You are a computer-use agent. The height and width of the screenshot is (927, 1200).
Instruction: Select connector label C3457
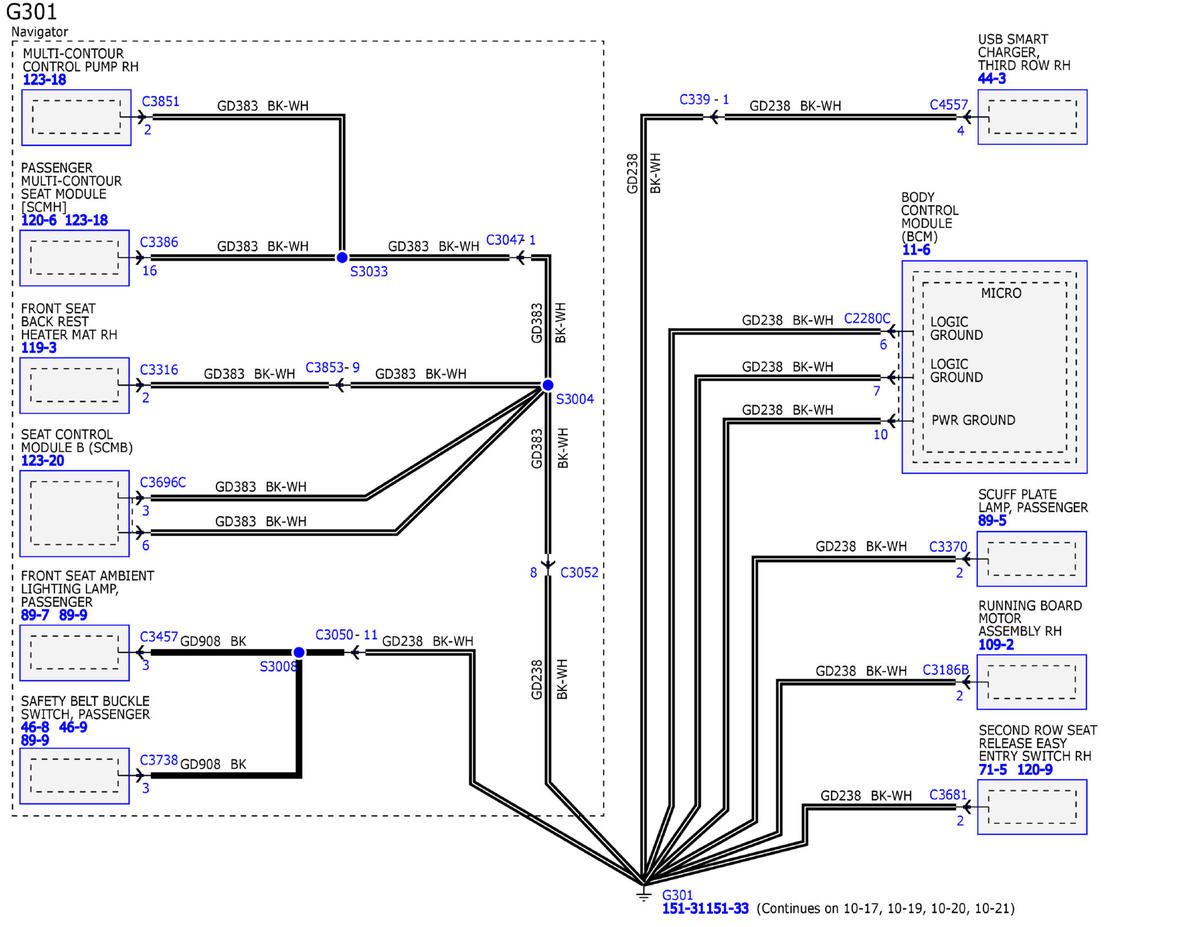[160, 636]
